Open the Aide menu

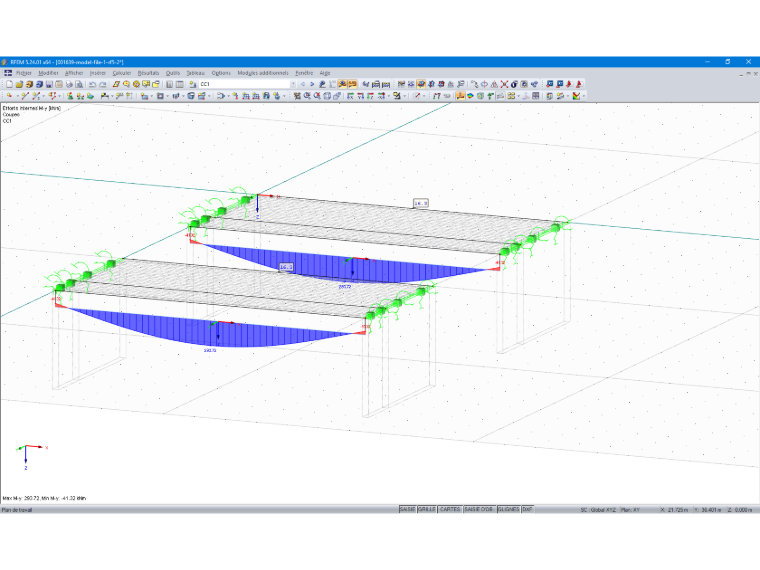click(325, 73)
